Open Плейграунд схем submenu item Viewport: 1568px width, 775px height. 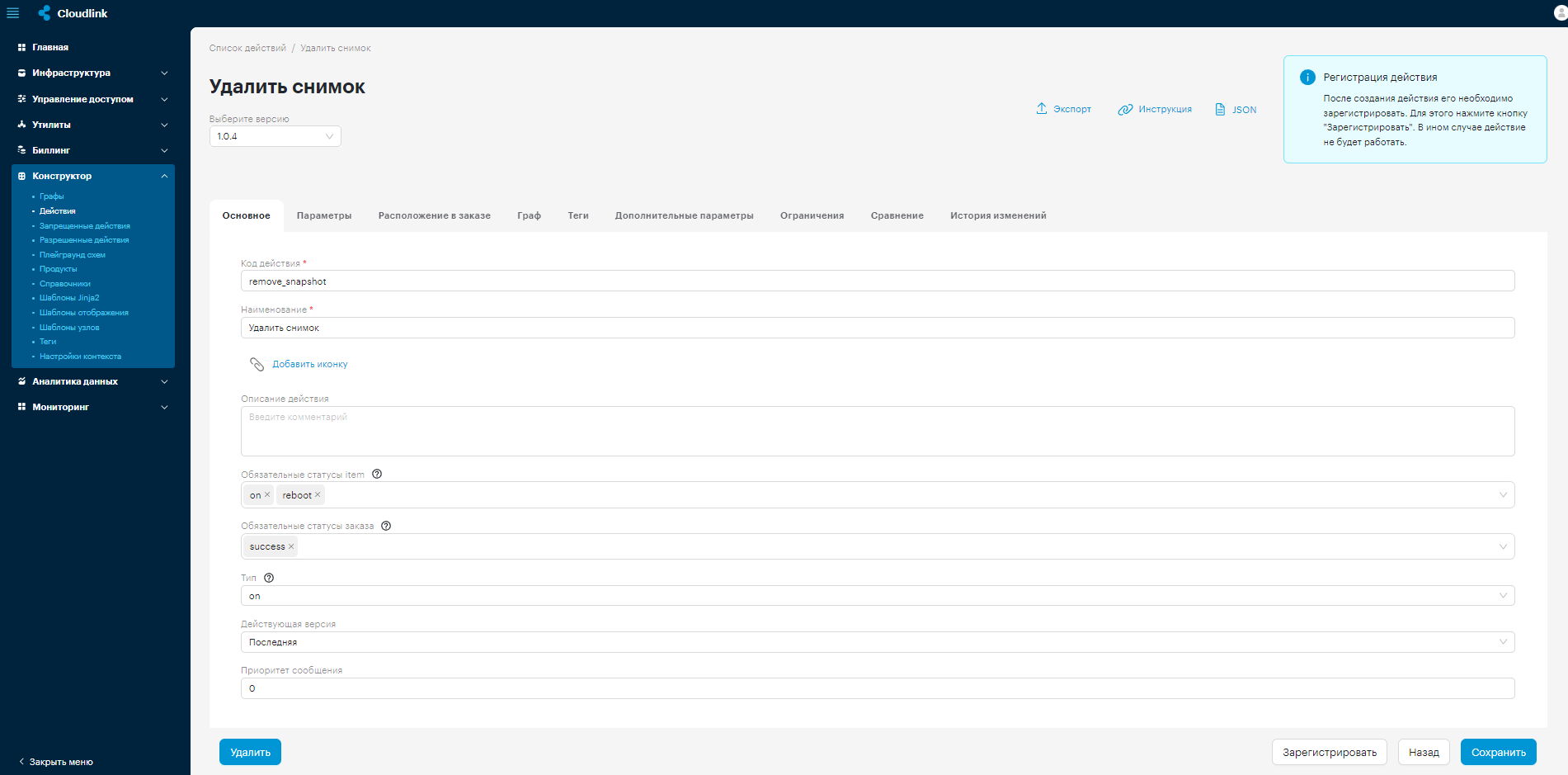(73, 254)
